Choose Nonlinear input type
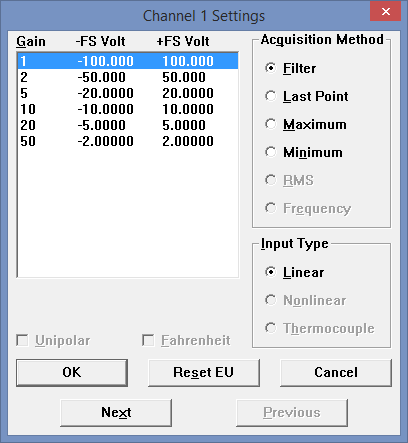Viewport: 408px width, 443px height. pyautogui.click(x=305, y=300)
